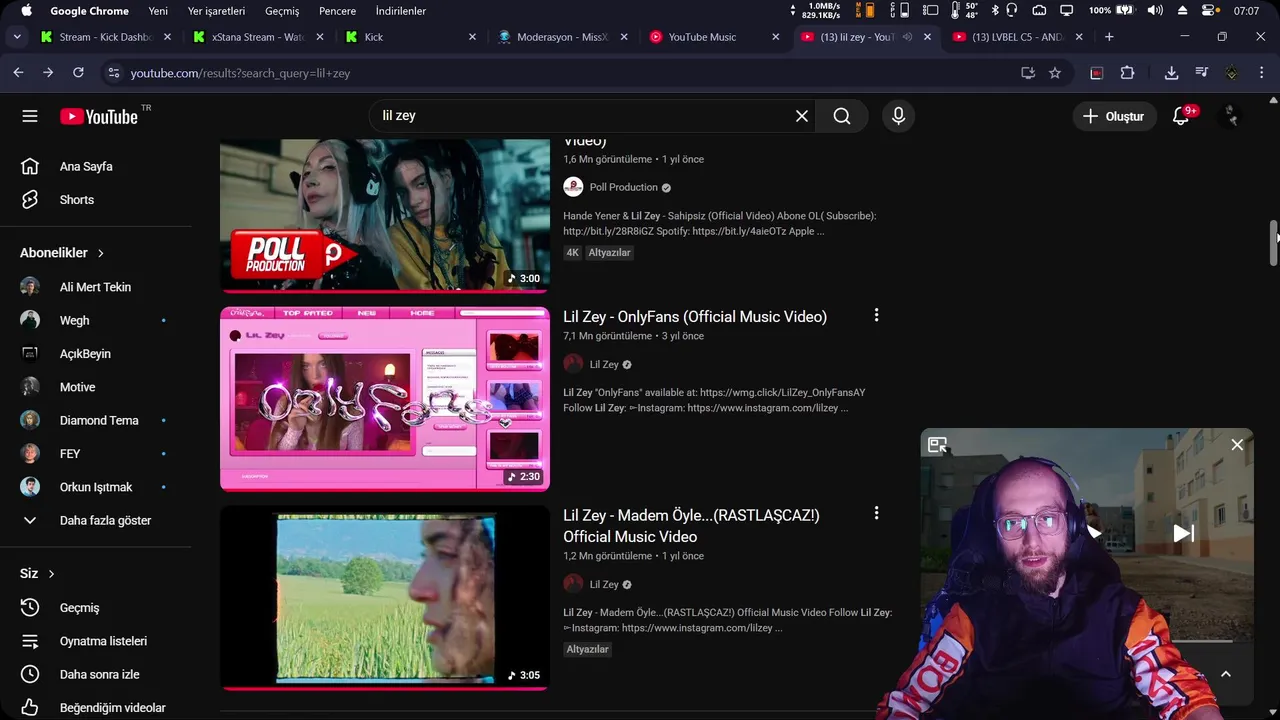Open Chrome downloads icon
Image resolution: width=1280 pixels, height=720 pixels.
(x=1171, y=73)
